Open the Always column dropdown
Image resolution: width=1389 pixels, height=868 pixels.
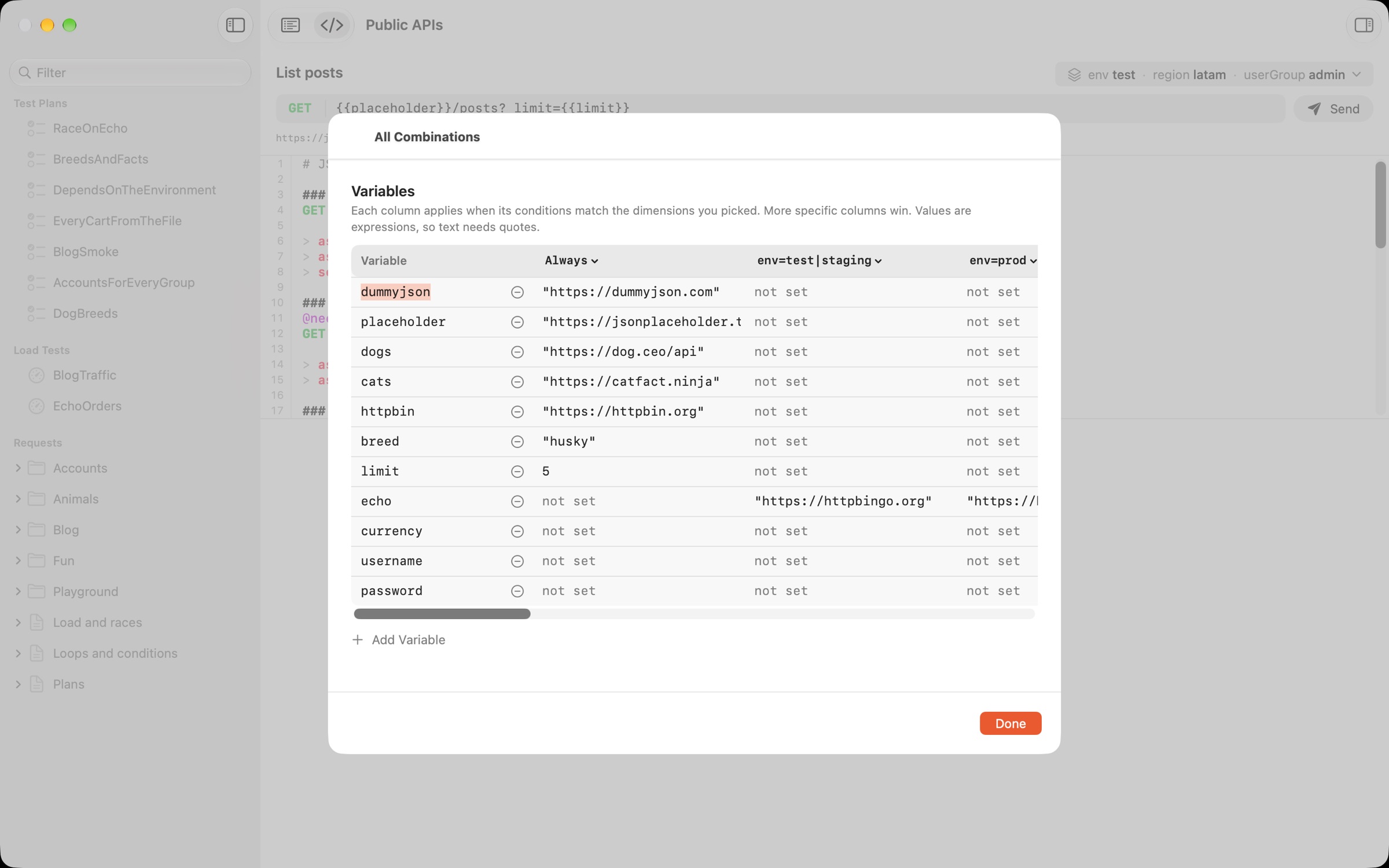pos(571,260)
